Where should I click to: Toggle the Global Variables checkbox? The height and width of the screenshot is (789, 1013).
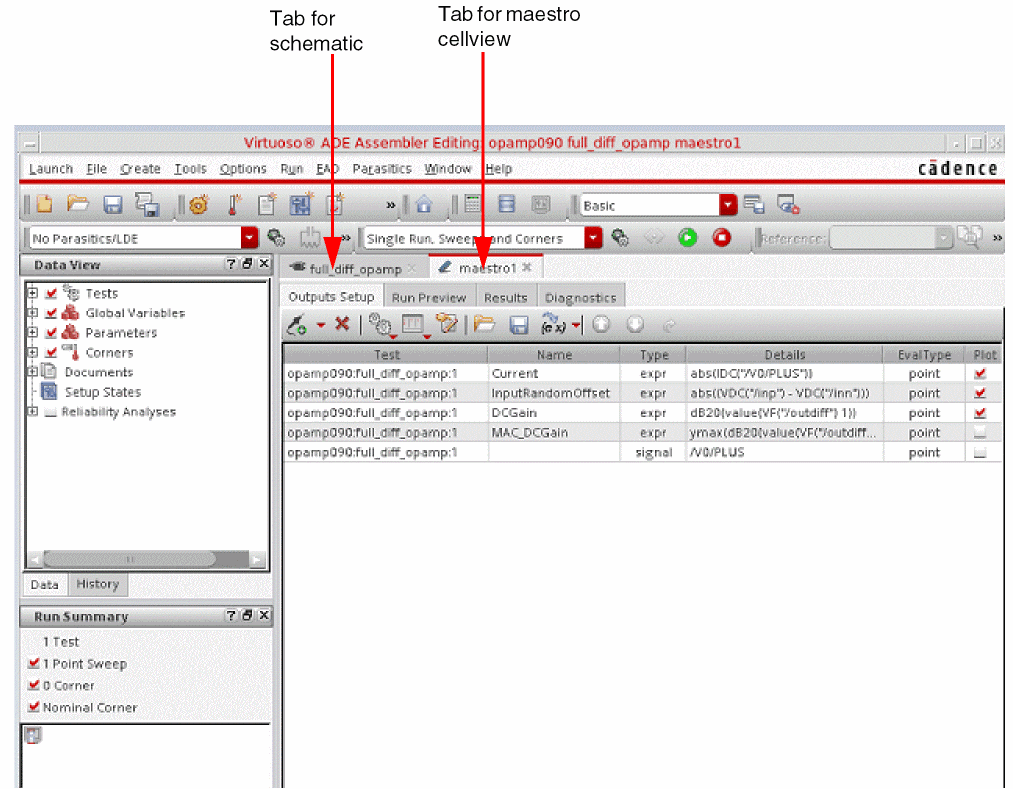(51, 313)
